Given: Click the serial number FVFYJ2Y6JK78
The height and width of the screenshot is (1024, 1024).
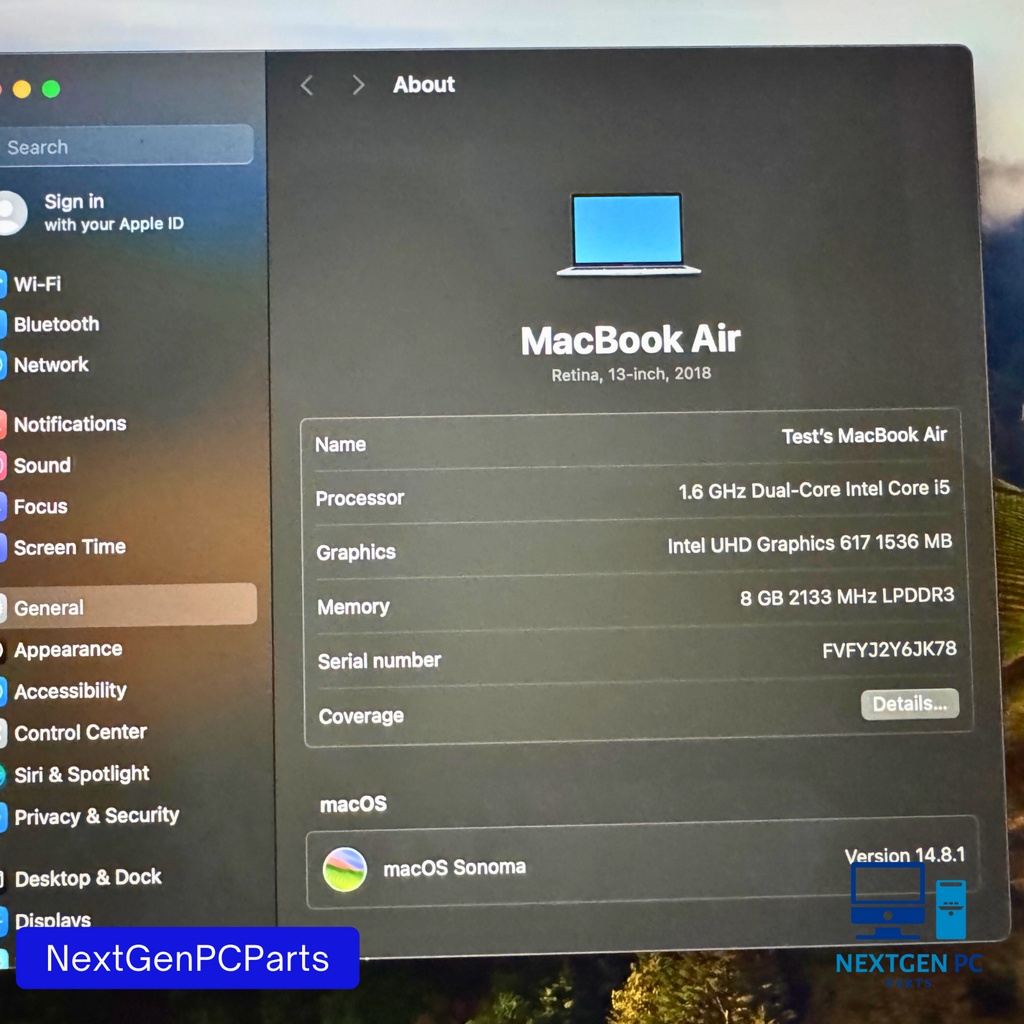Looking at the screenshot, I should [x=889, y=650].
